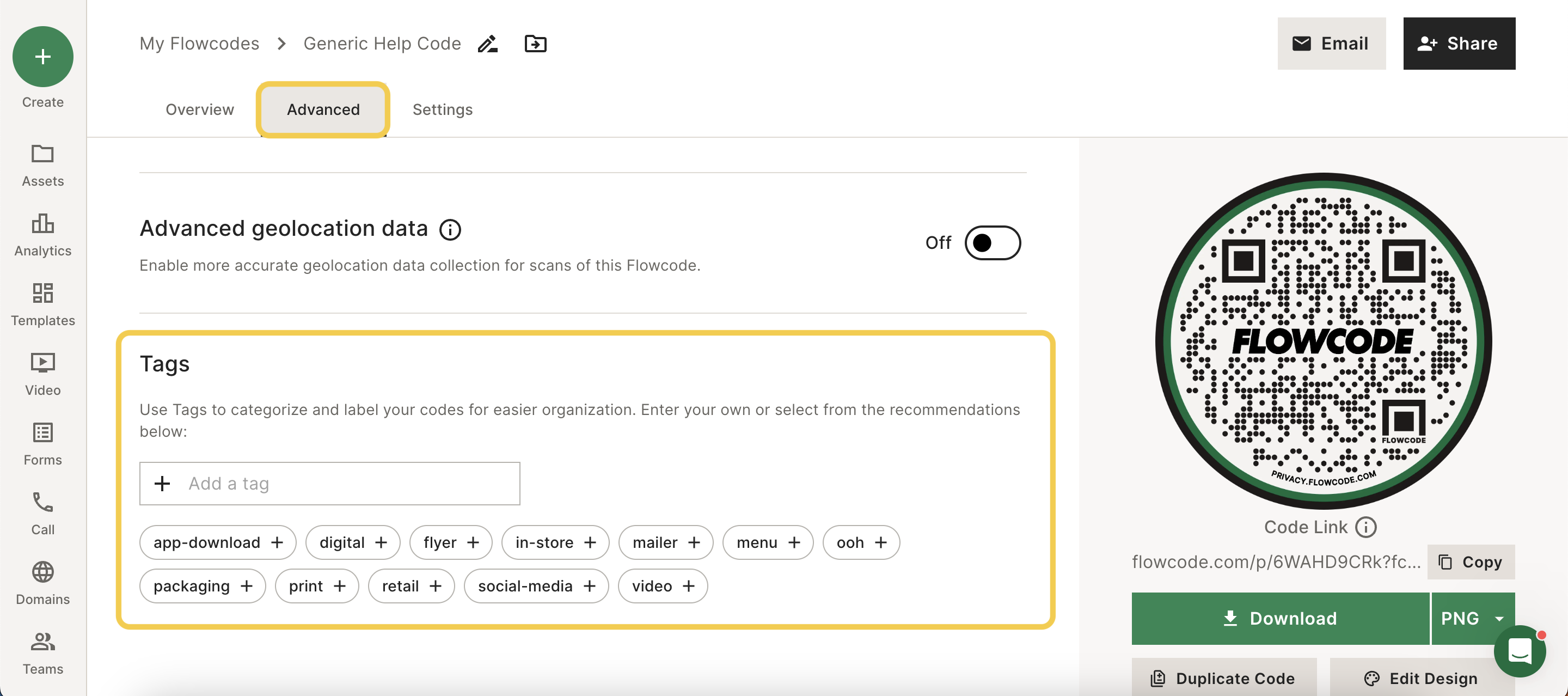This screenshot has width=1568, height=696.
Task: Open Forms from the sidebar
Action: click(42, 444)
